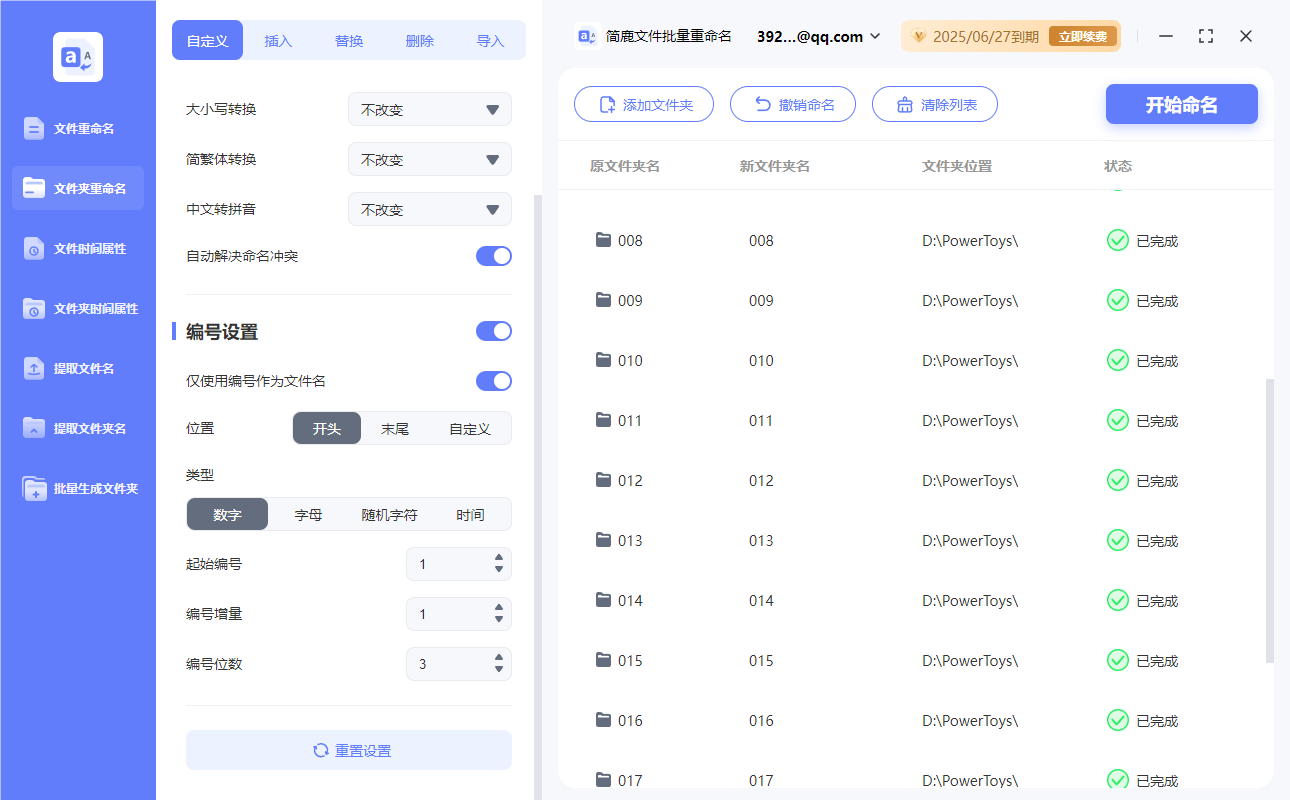Turn off the 编号设置 switch
1290x800 pixels.
pos(493,331)
